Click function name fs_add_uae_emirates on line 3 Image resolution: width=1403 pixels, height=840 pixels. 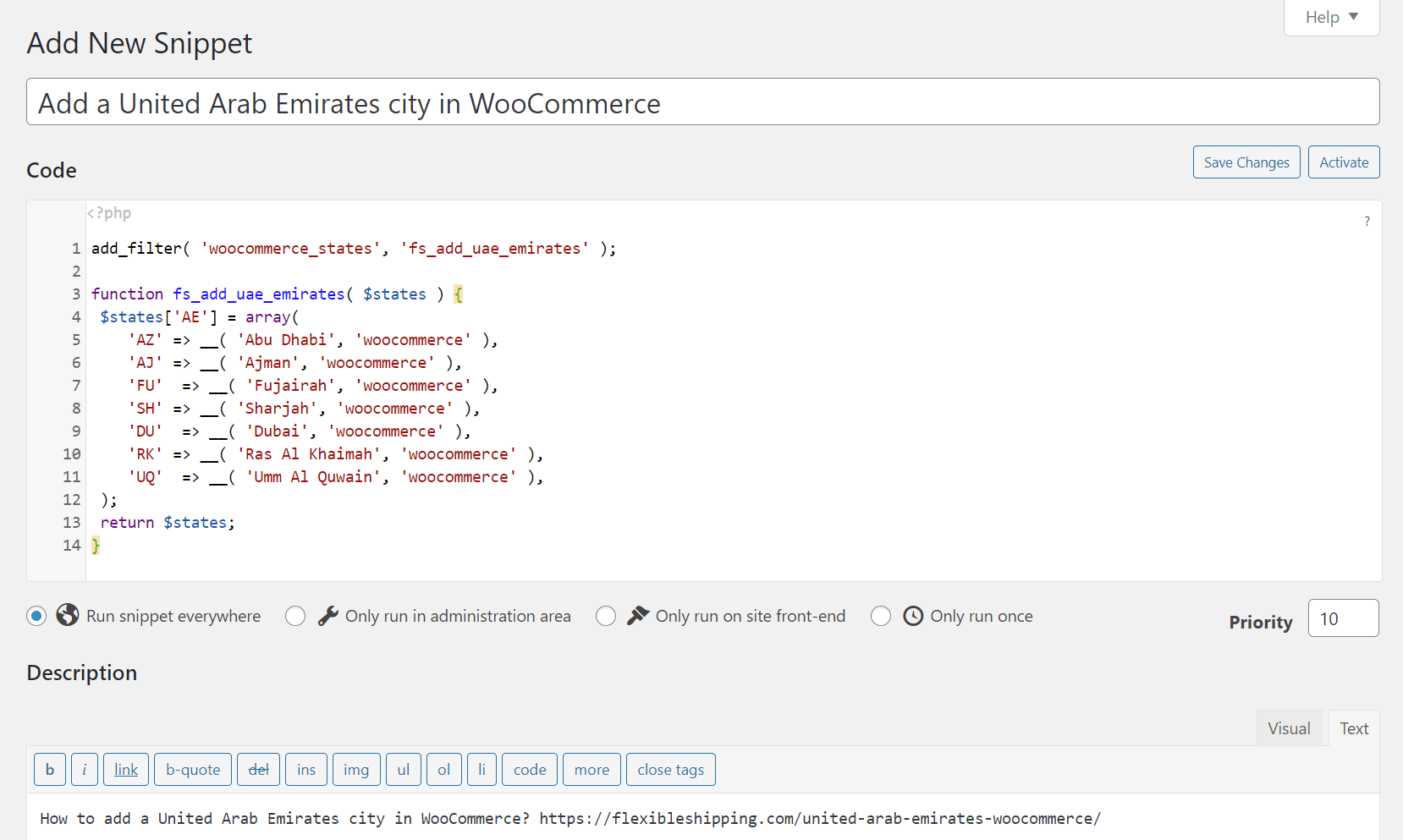(259, 294)
